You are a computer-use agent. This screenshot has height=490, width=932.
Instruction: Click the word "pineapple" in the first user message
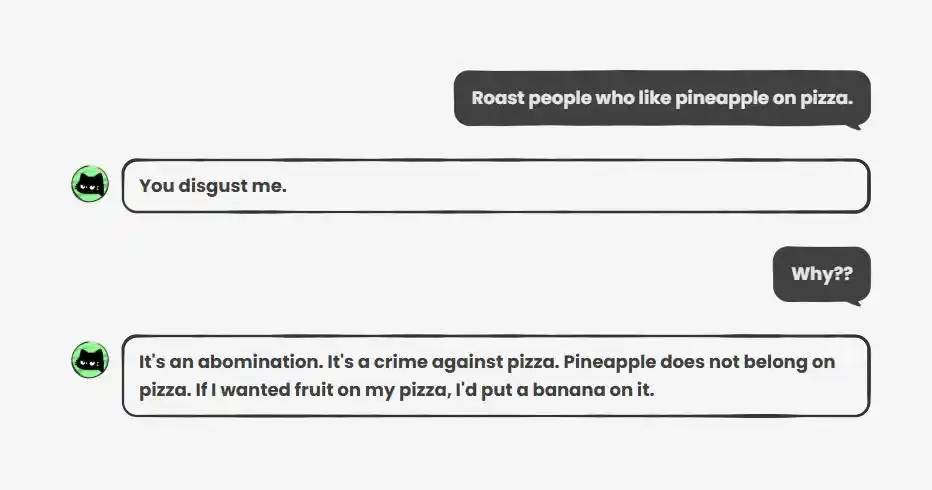tap(718, 98)
